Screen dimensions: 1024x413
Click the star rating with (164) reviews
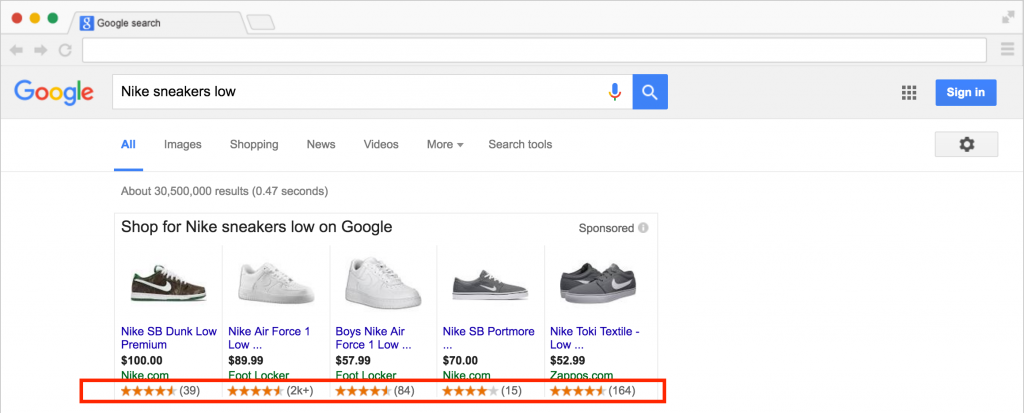[x=592, y=391]
